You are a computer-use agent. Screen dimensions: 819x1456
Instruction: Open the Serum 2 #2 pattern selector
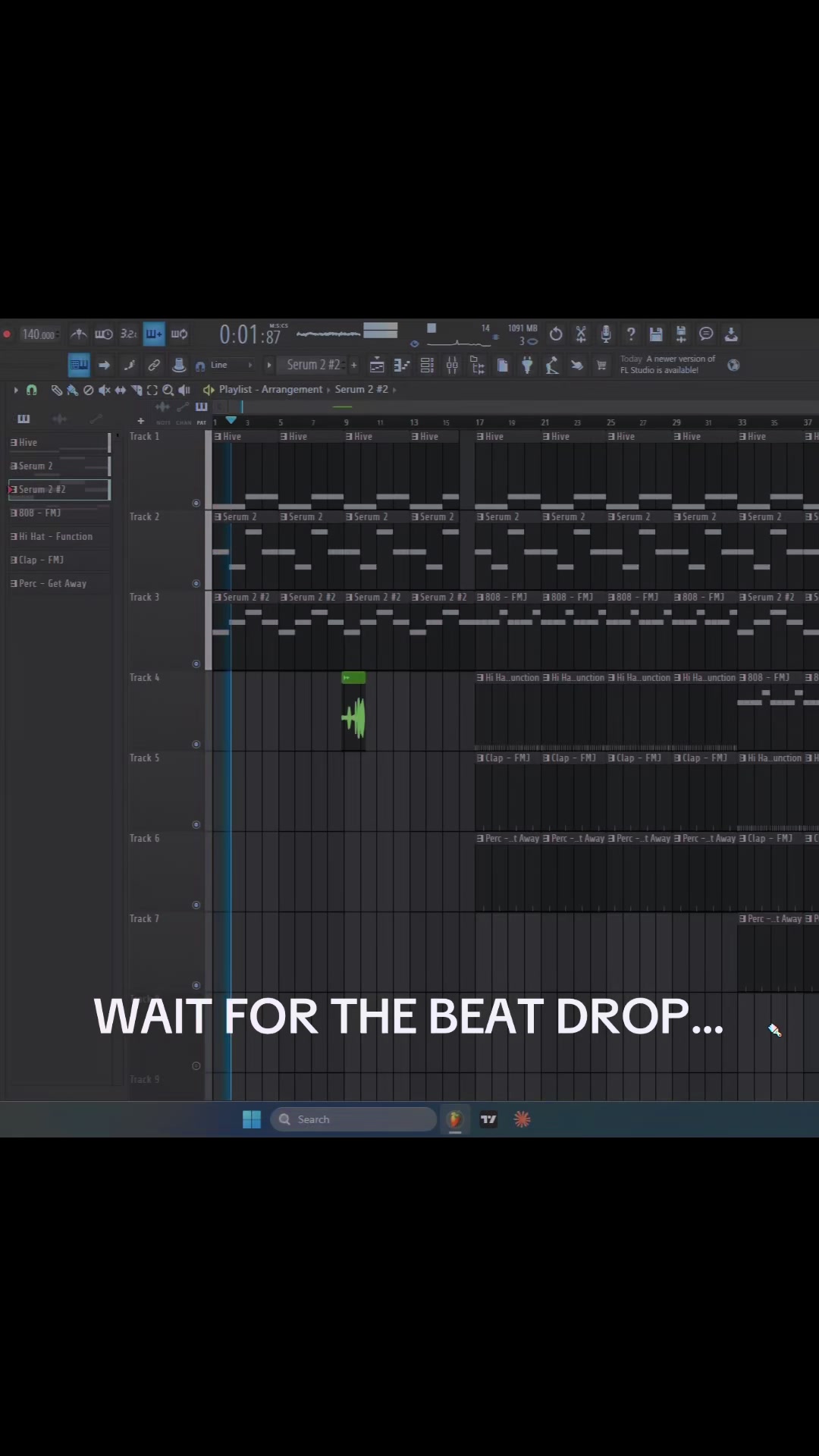(x=313, y=366)
